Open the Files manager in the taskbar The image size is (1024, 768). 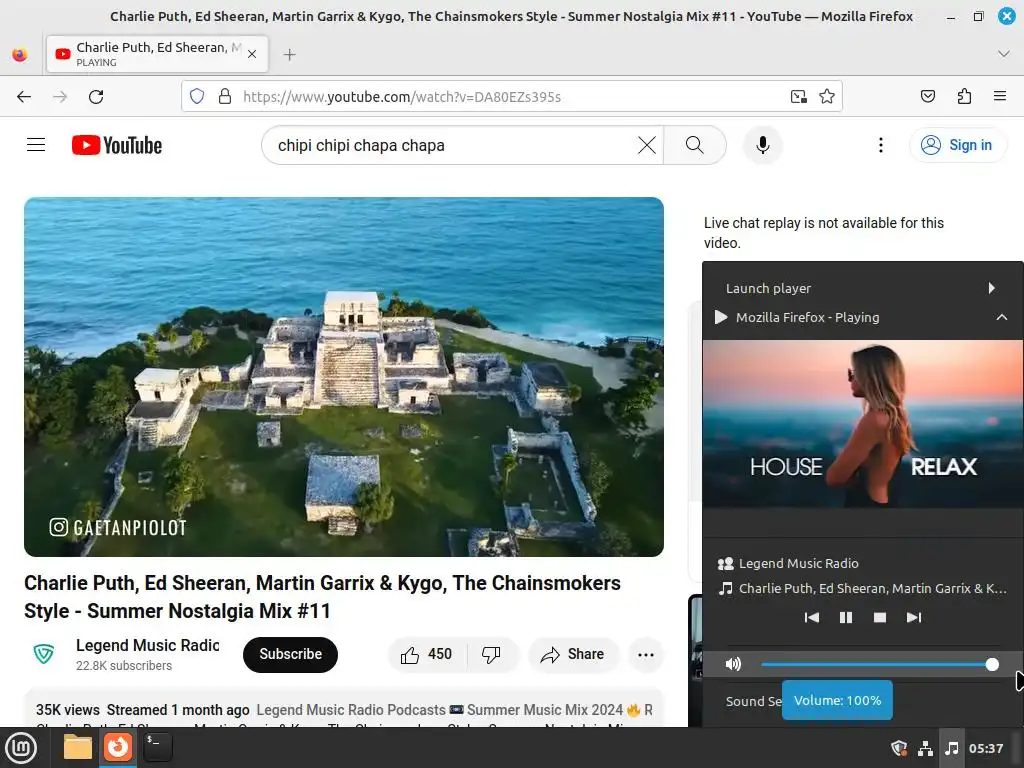coord(78,747)
